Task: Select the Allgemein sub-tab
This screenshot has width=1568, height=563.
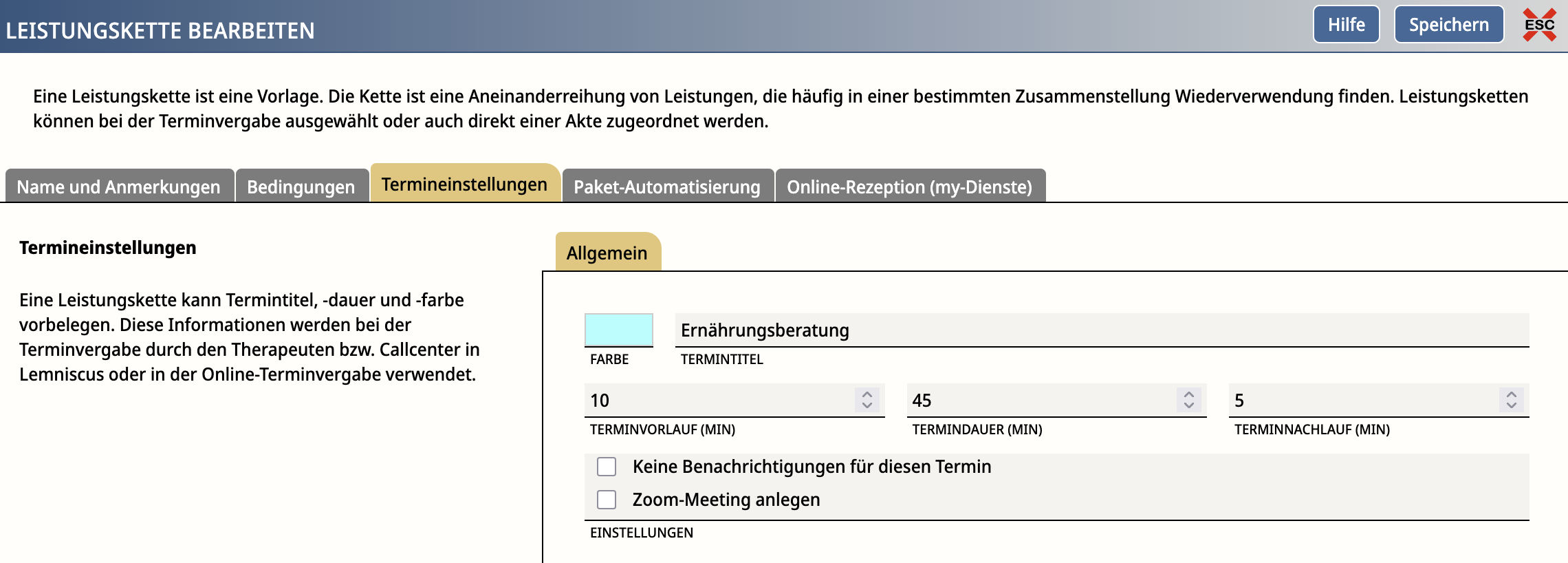Action: click(x=607, y=253)
